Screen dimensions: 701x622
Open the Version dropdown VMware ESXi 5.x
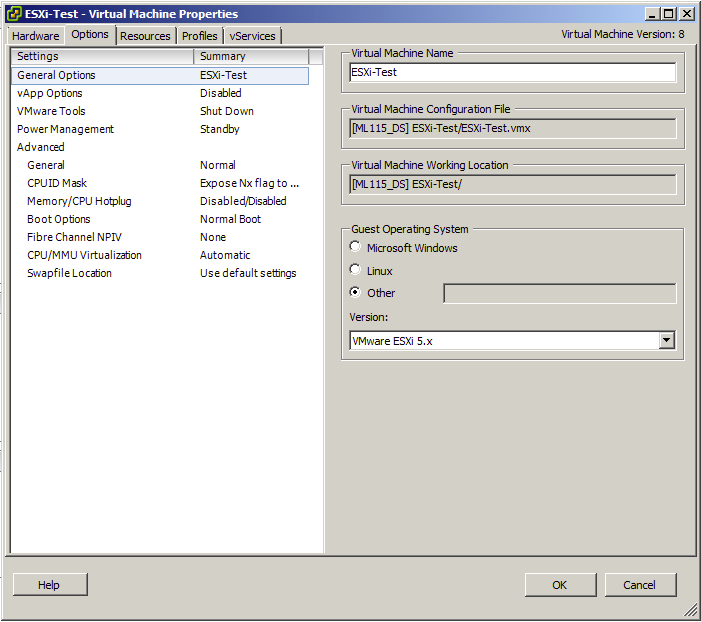pyautogui.click(x=512, y=341)
